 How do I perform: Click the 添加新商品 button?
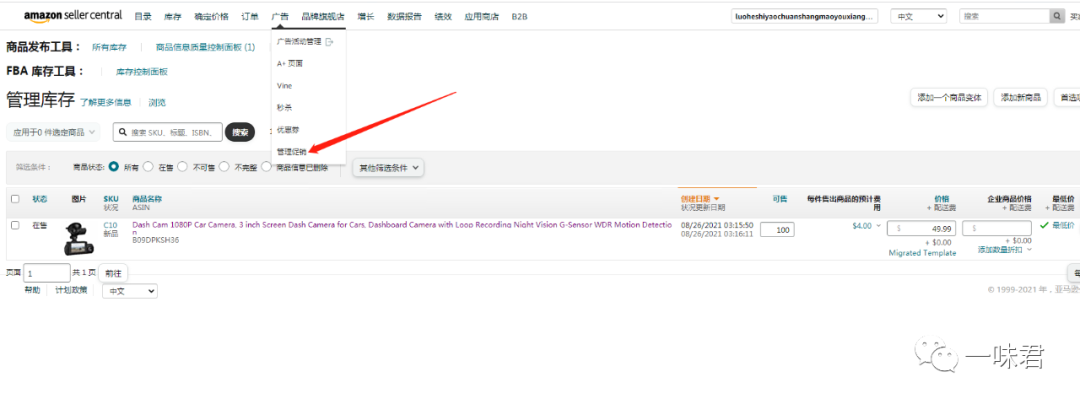(1021, 97)
